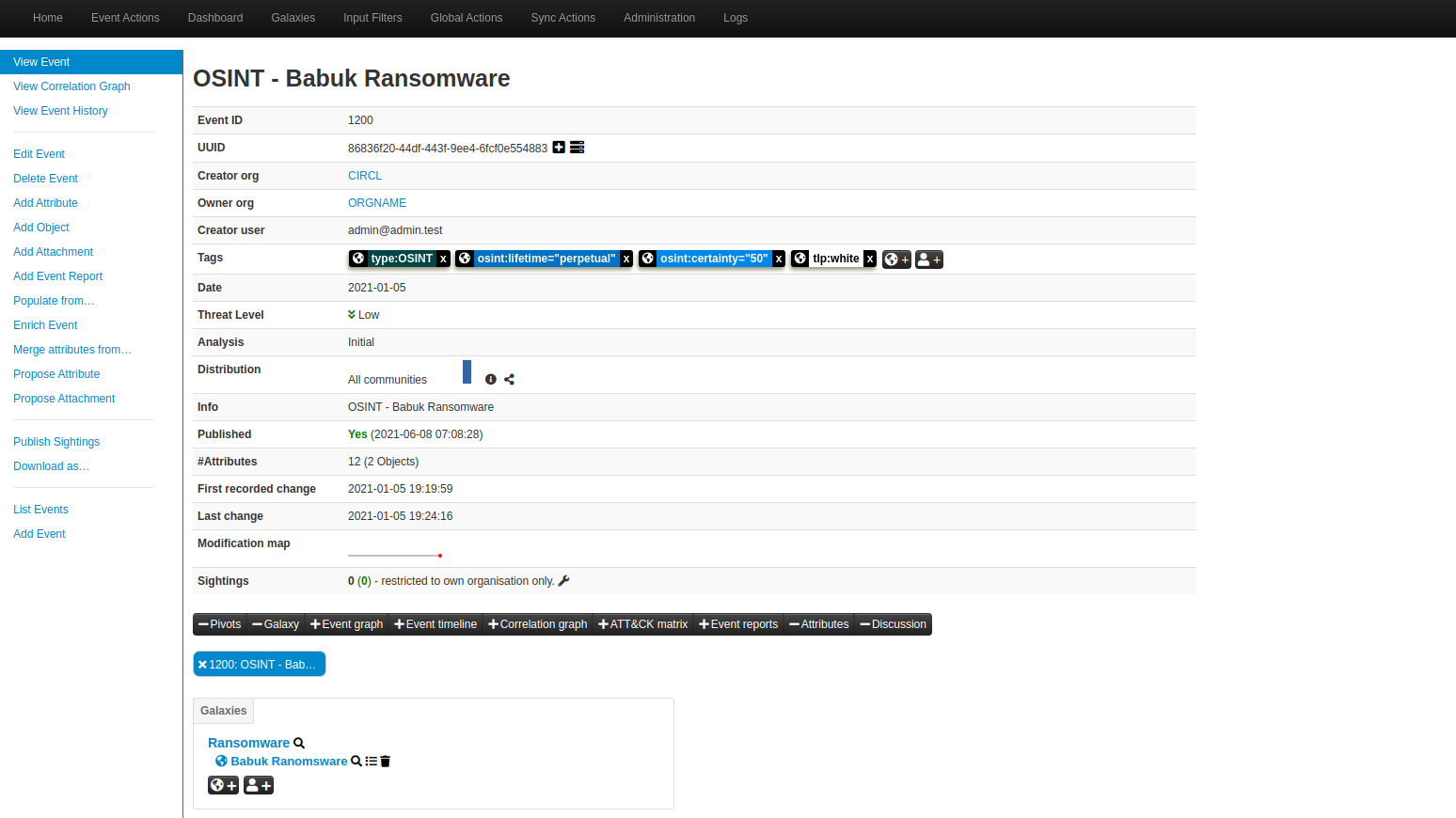Open the Galaxies dropdown in navbar

293,18
